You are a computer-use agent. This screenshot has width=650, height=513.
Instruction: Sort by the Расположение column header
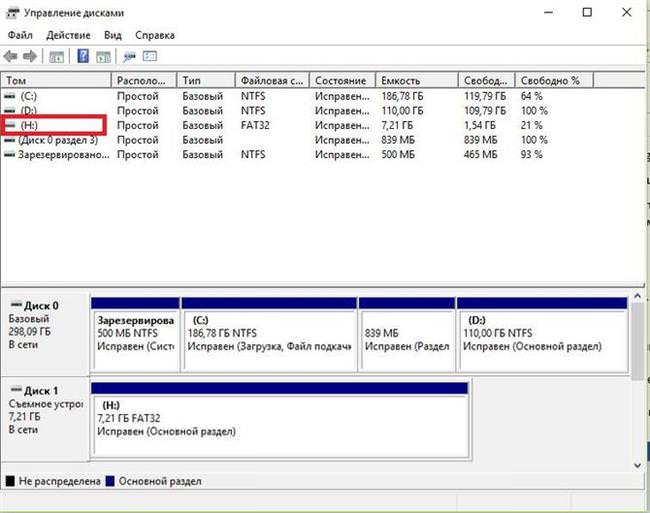pyautogui.click(x=144, y=80)
